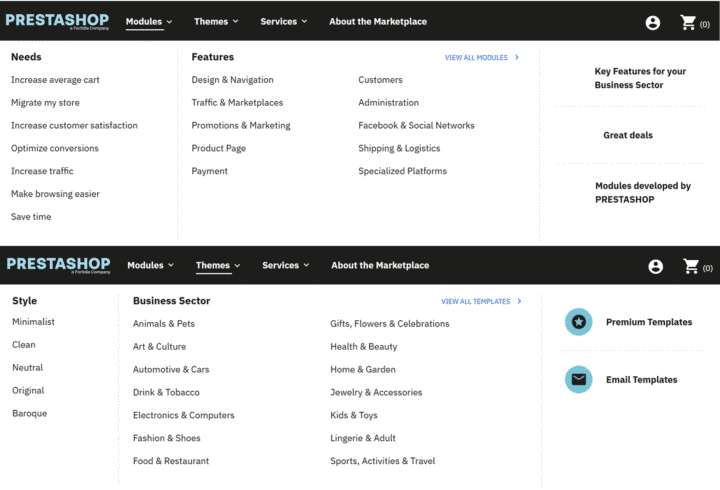Open Gifts, Flowers & Celebrations

click(390, 324)
